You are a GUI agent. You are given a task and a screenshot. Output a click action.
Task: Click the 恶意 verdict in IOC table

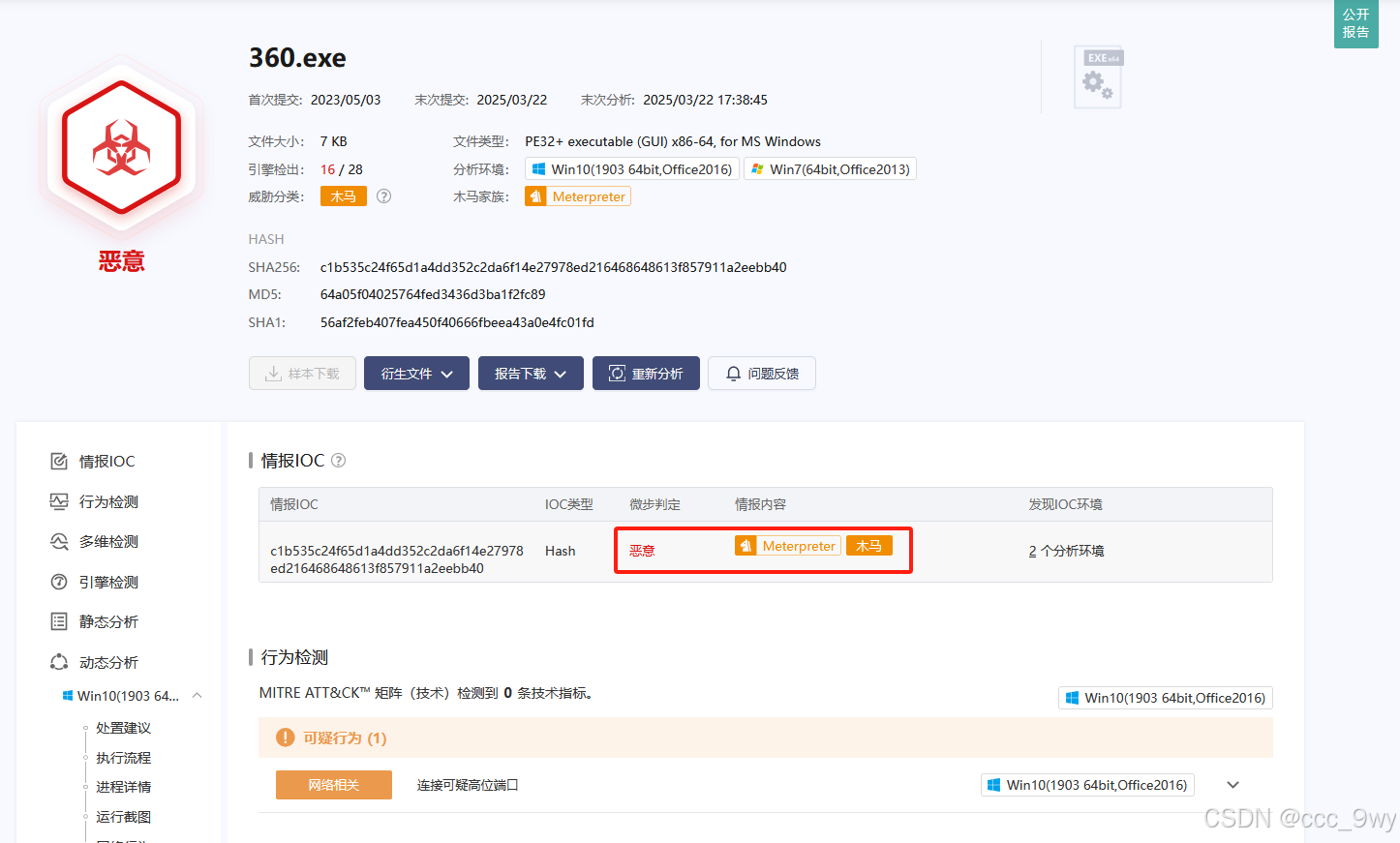pyautogui.click(x=642, y=551)
